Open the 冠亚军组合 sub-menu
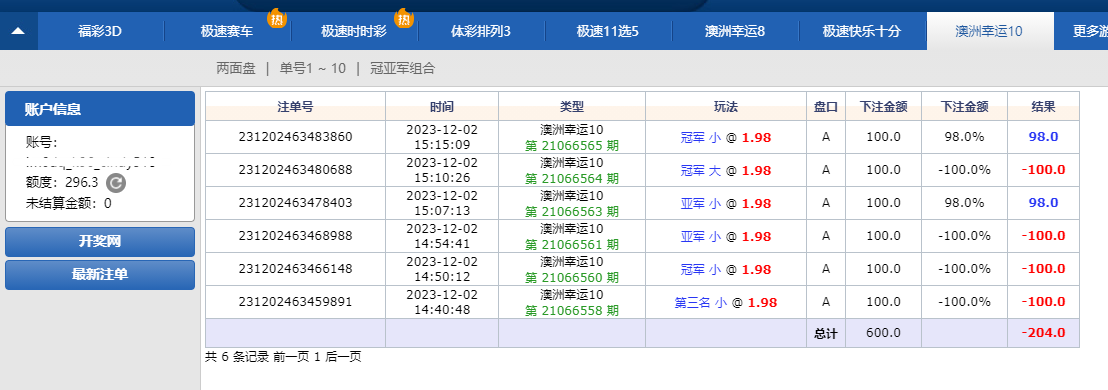Viewport: 1108px width, 390px height. tap(403, 69)
